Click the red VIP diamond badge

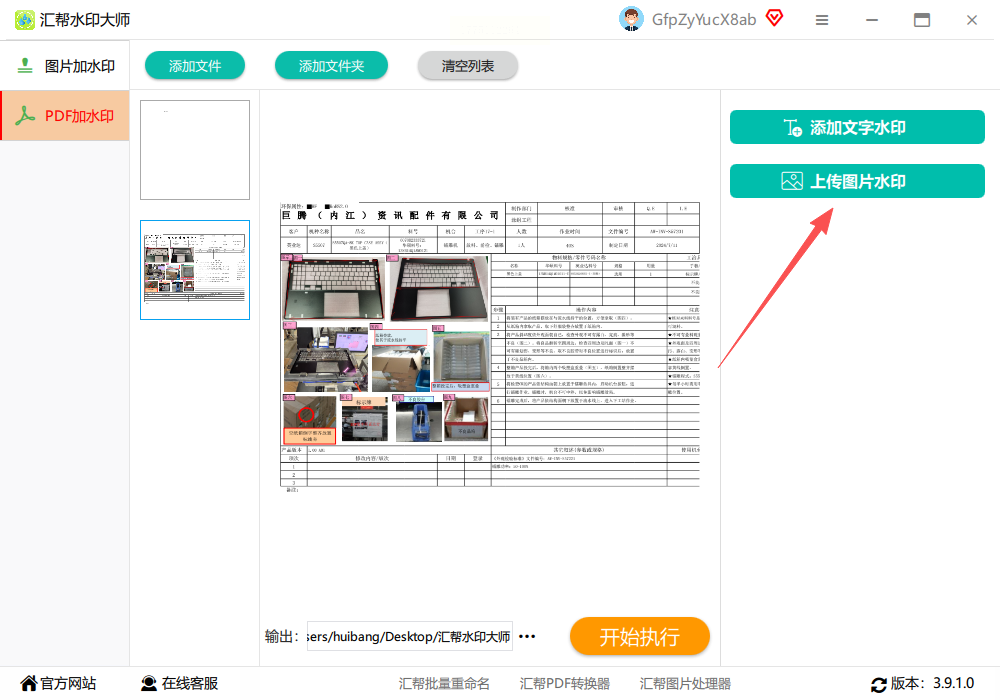point(774,18)
